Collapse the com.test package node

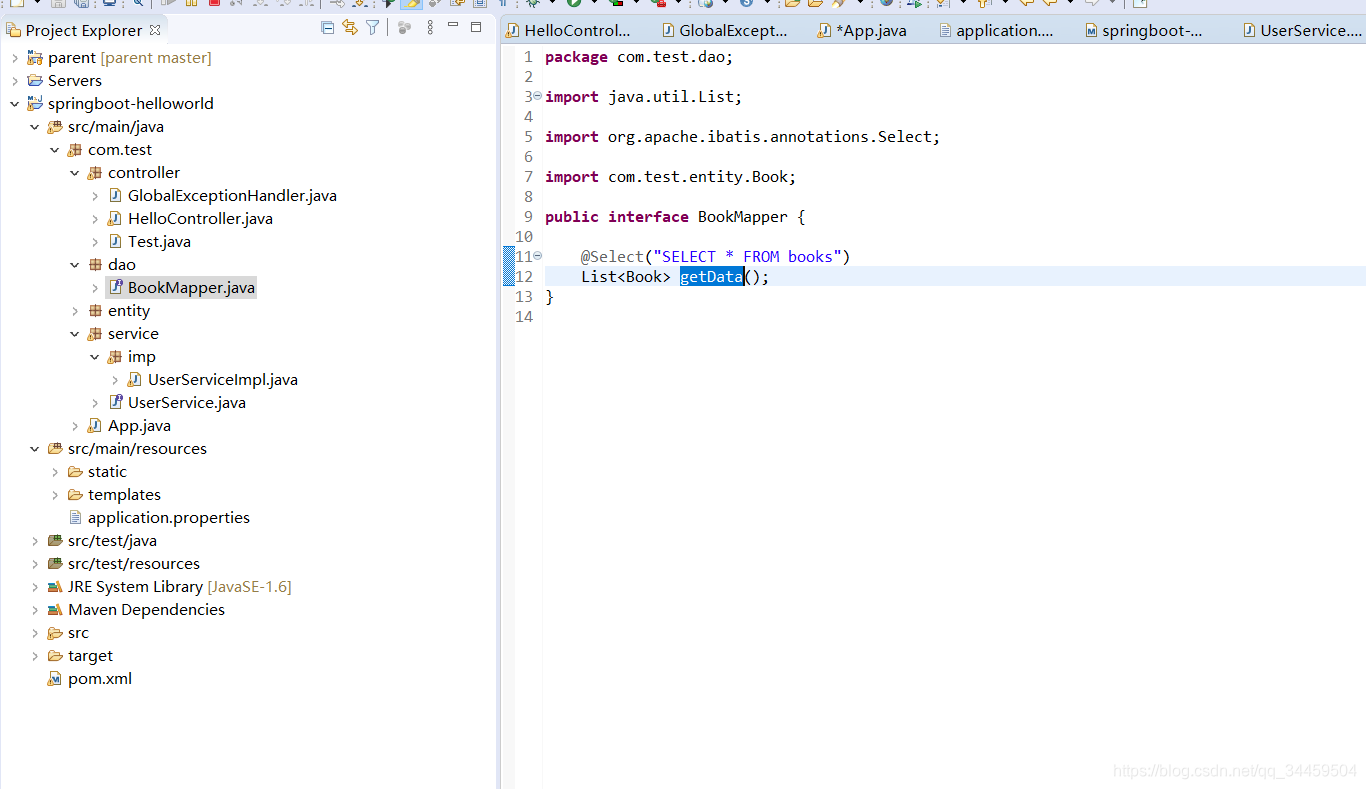55,150
